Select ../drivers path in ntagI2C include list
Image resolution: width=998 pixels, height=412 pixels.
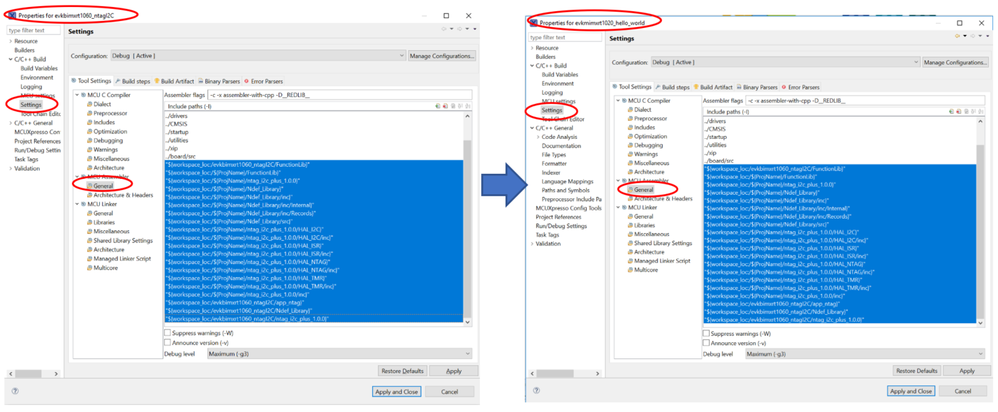(176, 116)
